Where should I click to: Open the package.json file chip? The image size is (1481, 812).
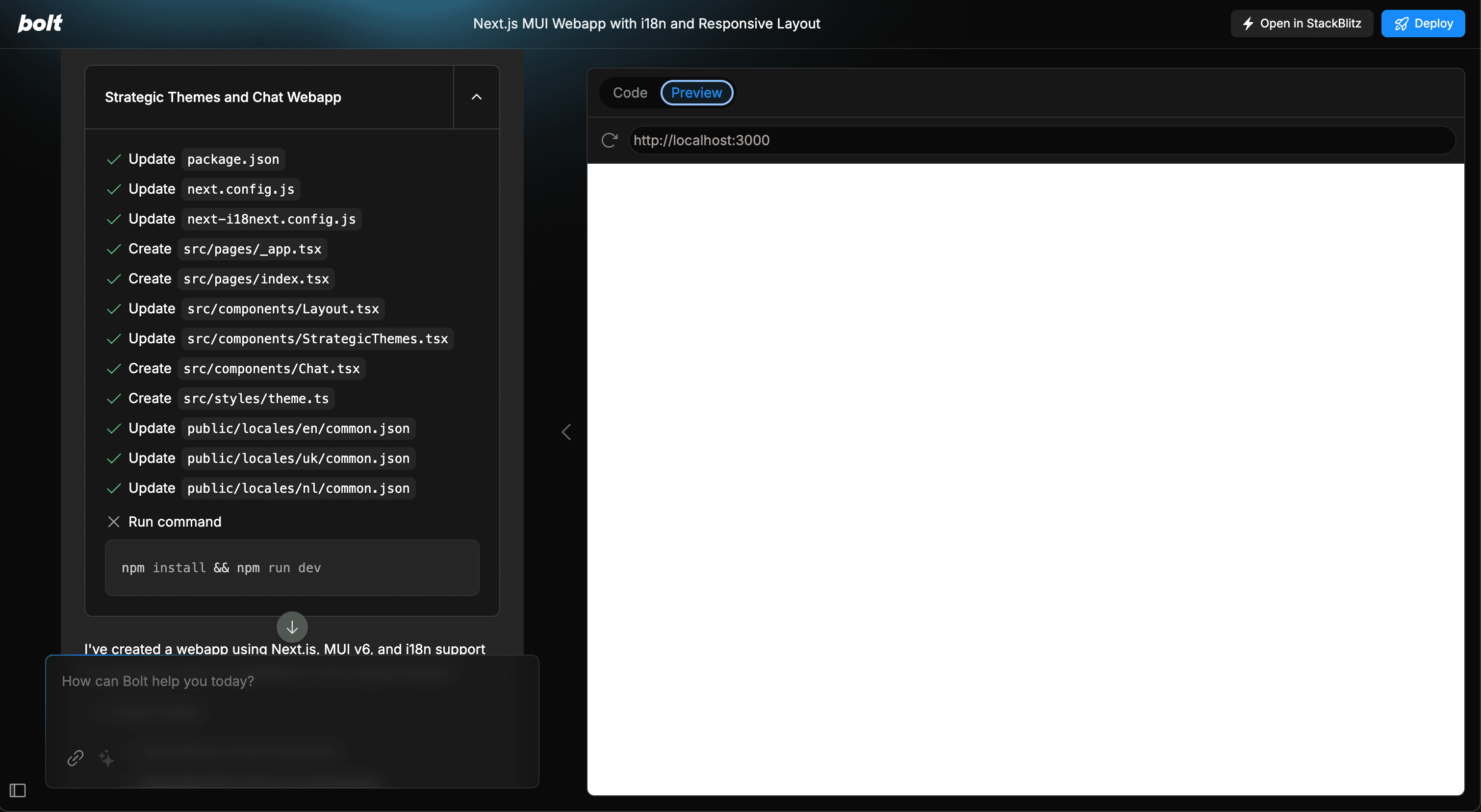[233, 159]
